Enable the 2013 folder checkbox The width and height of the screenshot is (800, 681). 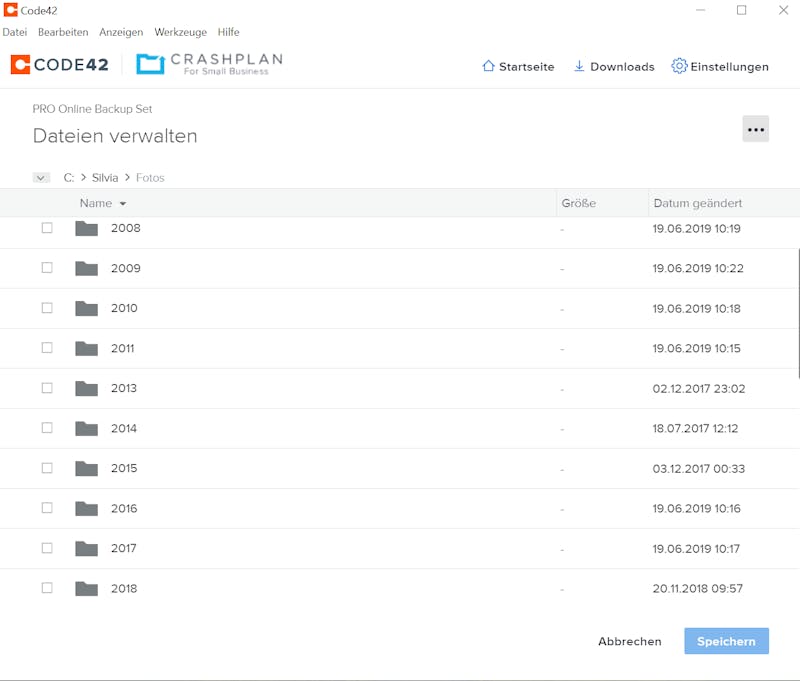pyautogui.click(x=47, y=388)
